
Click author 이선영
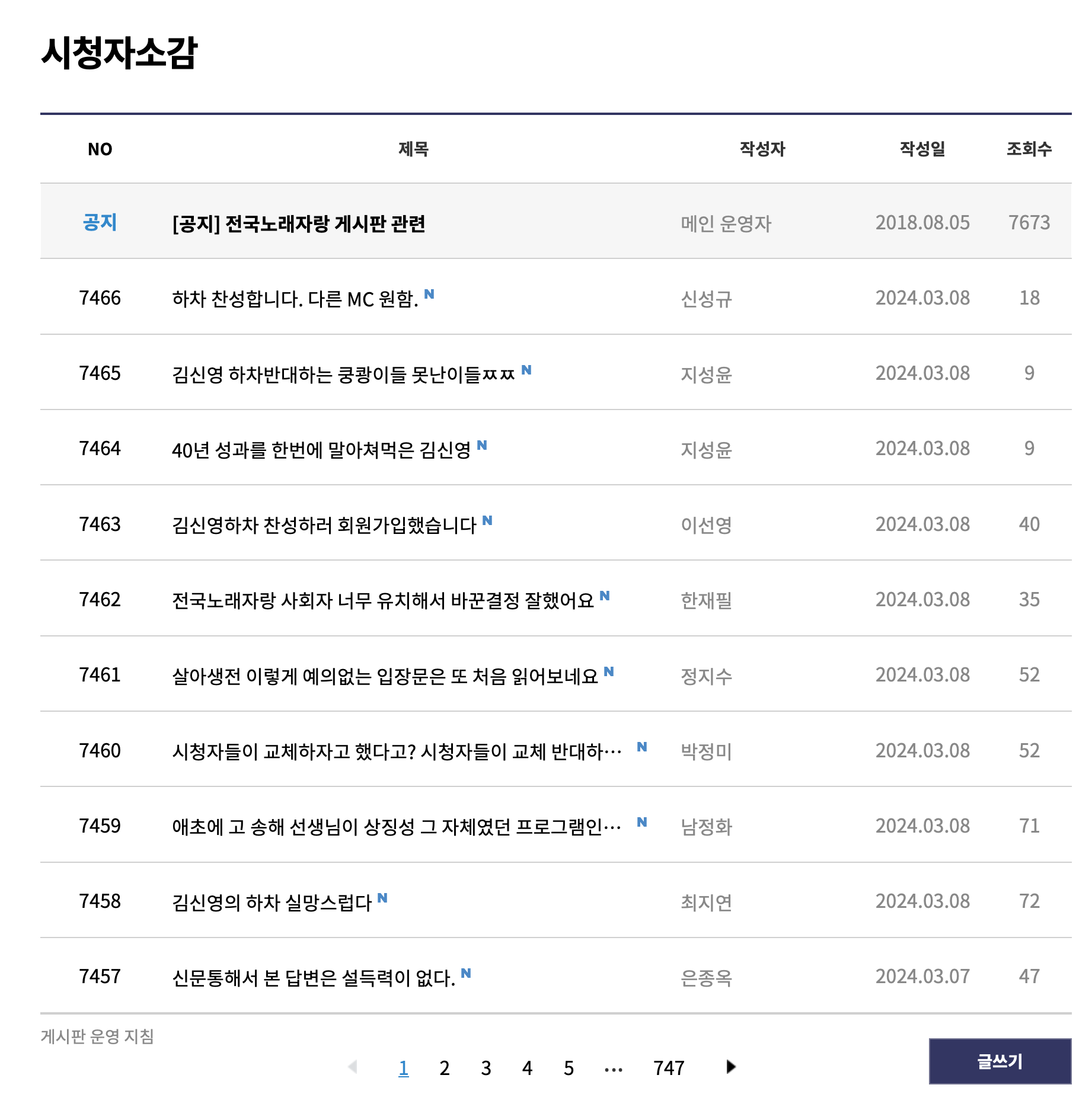707,525
